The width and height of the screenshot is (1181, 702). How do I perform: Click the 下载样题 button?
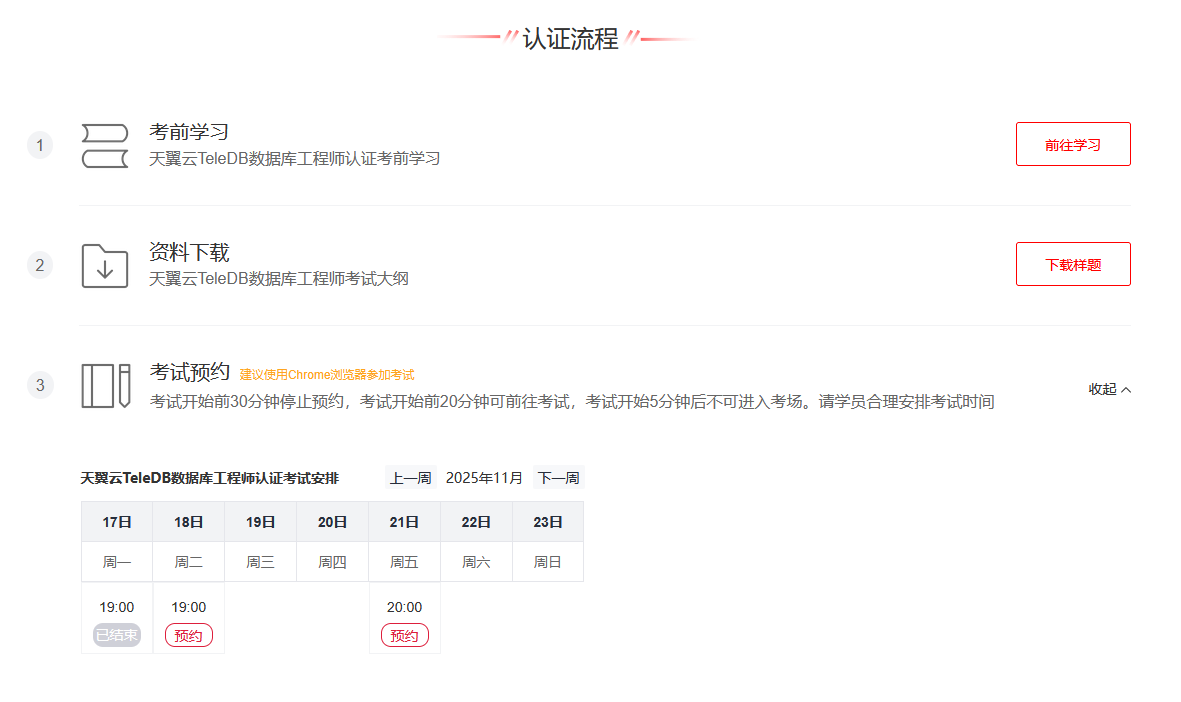click(x=1073, y=264)
